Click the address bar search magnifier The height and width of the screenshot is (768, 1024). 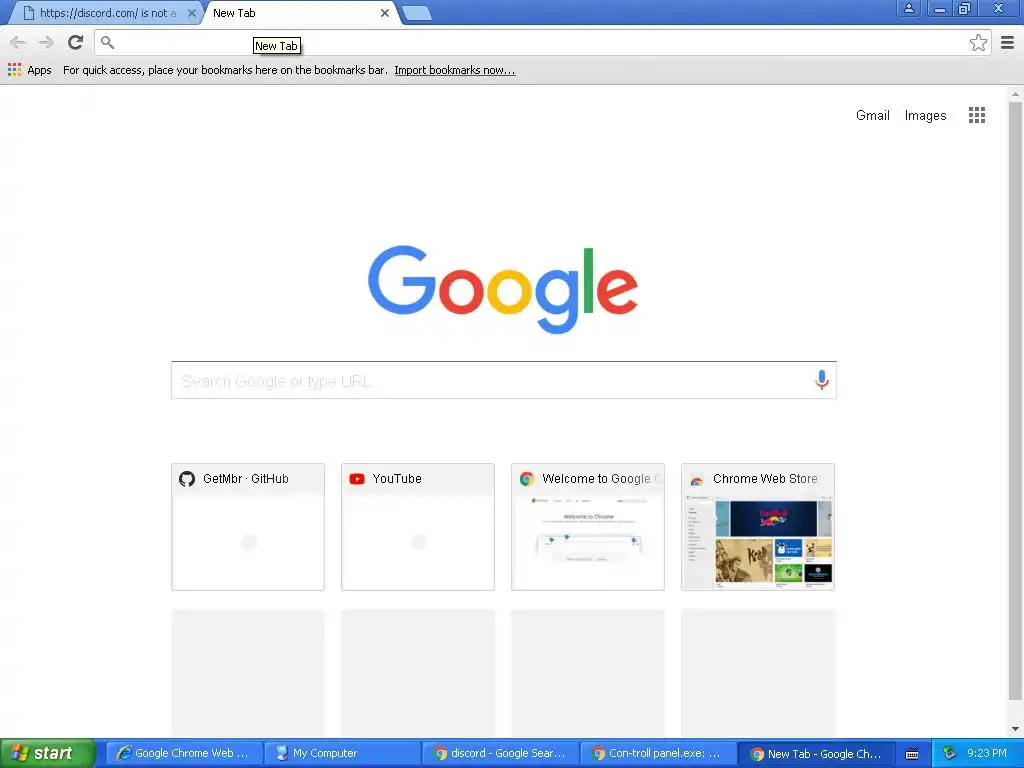point(108,42)
